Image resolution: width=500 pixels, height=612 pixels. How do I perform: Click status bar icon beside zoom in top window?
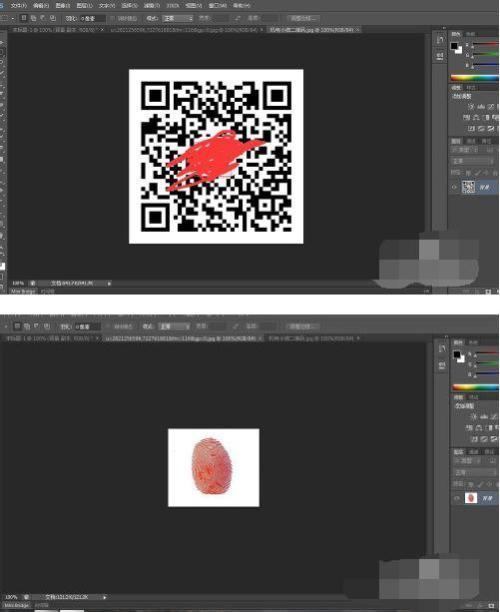pos(33,283)
